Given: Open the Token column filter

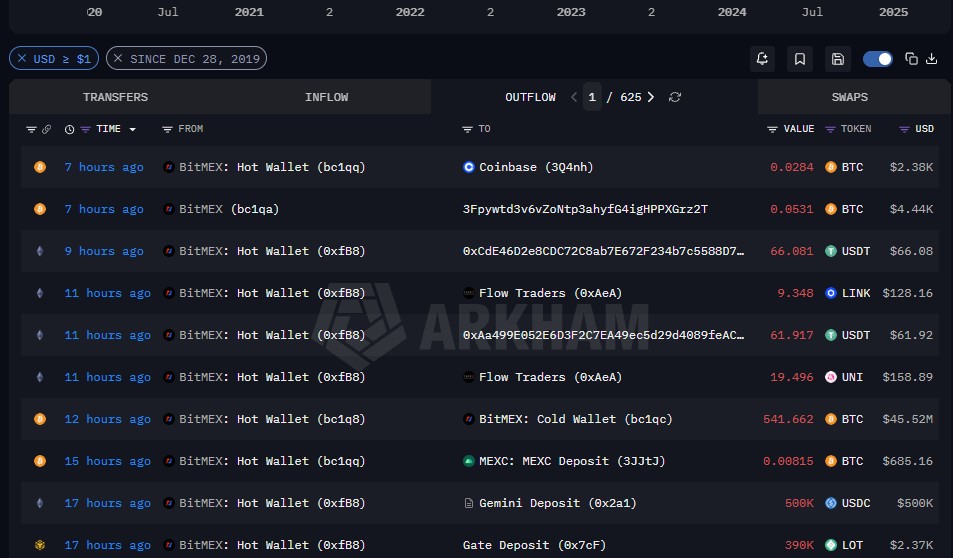Looking at the screenshot, I should pyautogui.click(x=830, y=129).
